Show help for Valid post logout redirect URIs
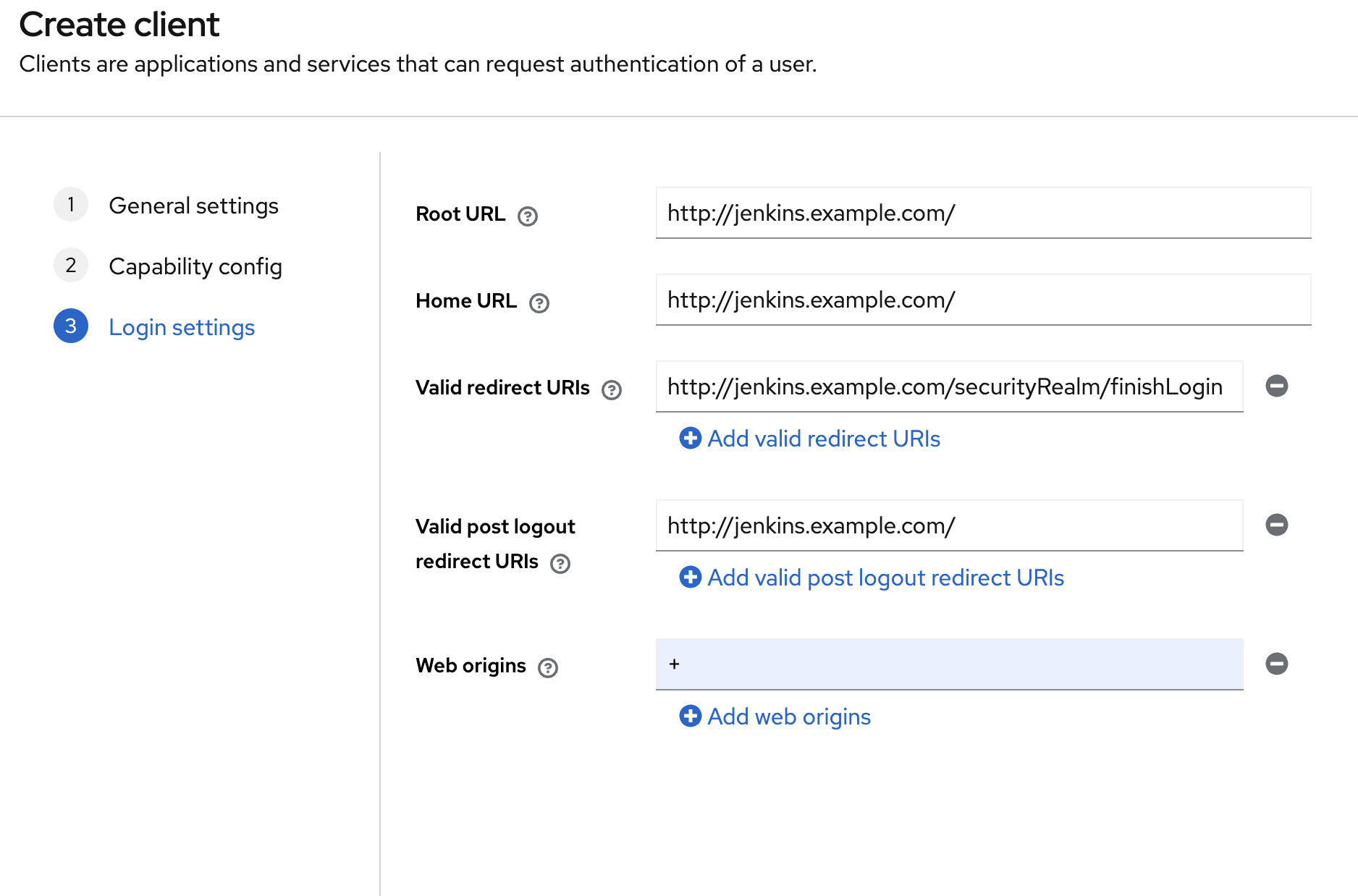1358x896 pixels. pyautogui.click(x=560, y=564)
